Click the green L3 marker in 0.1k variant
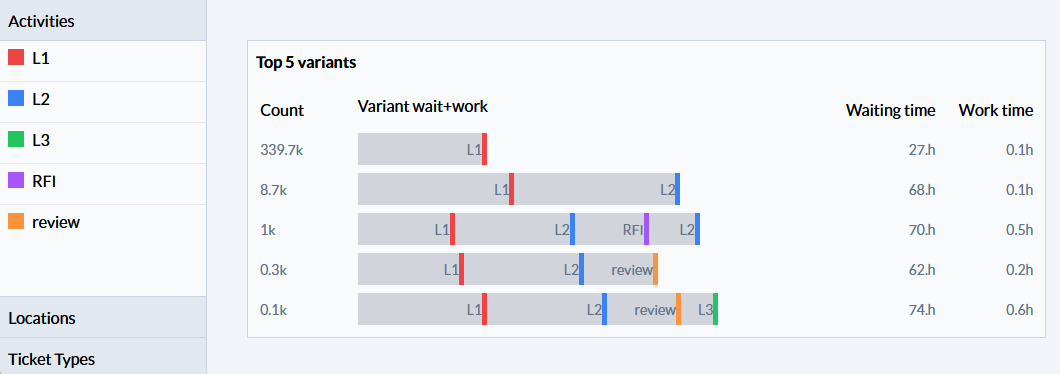 (x=715, y=309)
